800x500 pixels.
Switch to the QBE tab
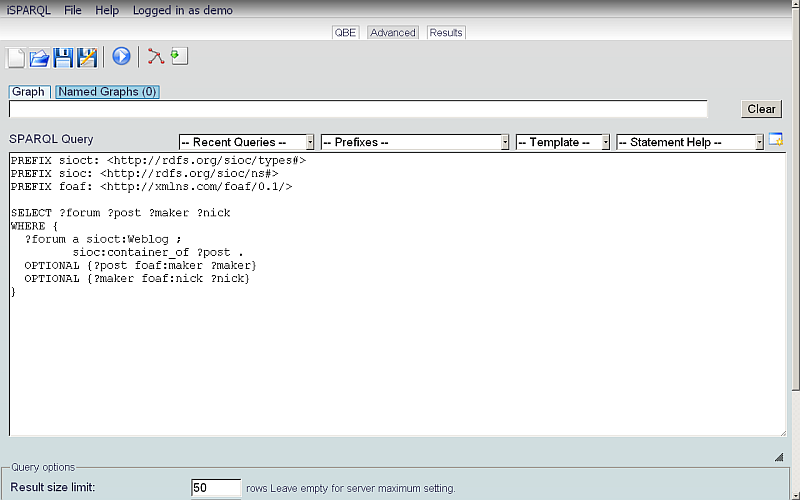click(345, 33)
